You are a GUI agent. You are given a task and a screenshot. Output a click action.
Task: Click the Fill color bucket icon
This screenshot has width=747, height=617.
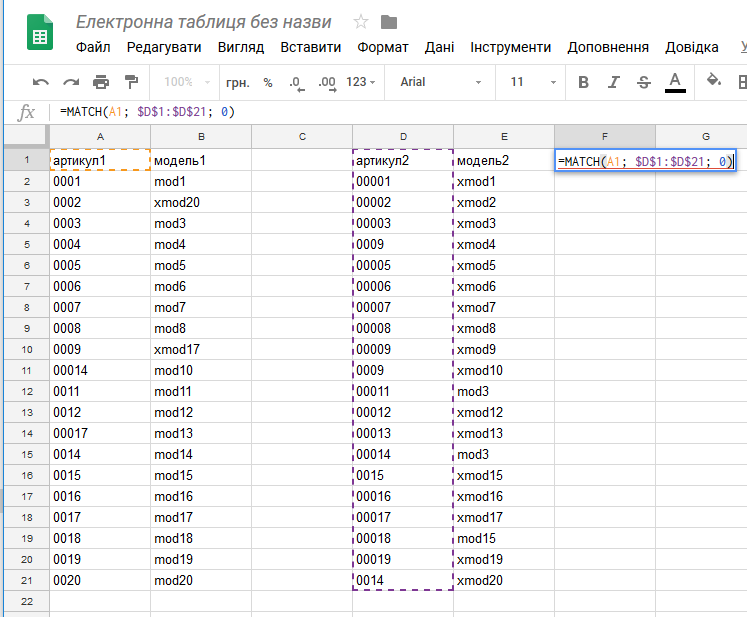[713, 80]
